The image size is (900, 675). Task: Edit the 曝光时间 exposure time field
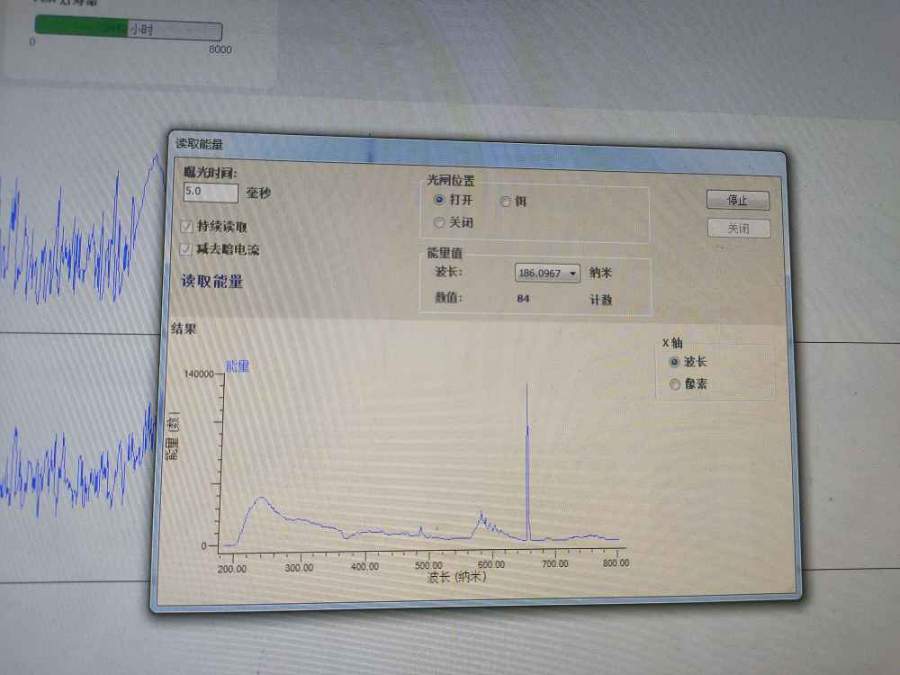(x=211, y=192)
